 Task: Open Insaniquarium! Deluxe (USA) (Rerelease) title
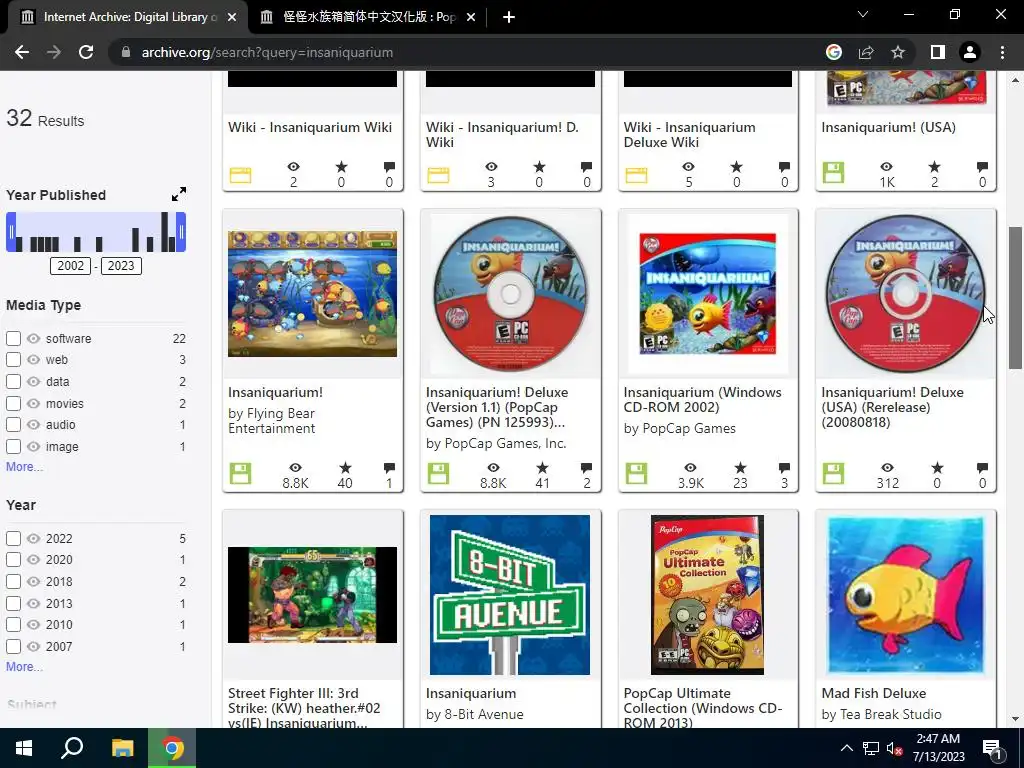tap(893, 407)
